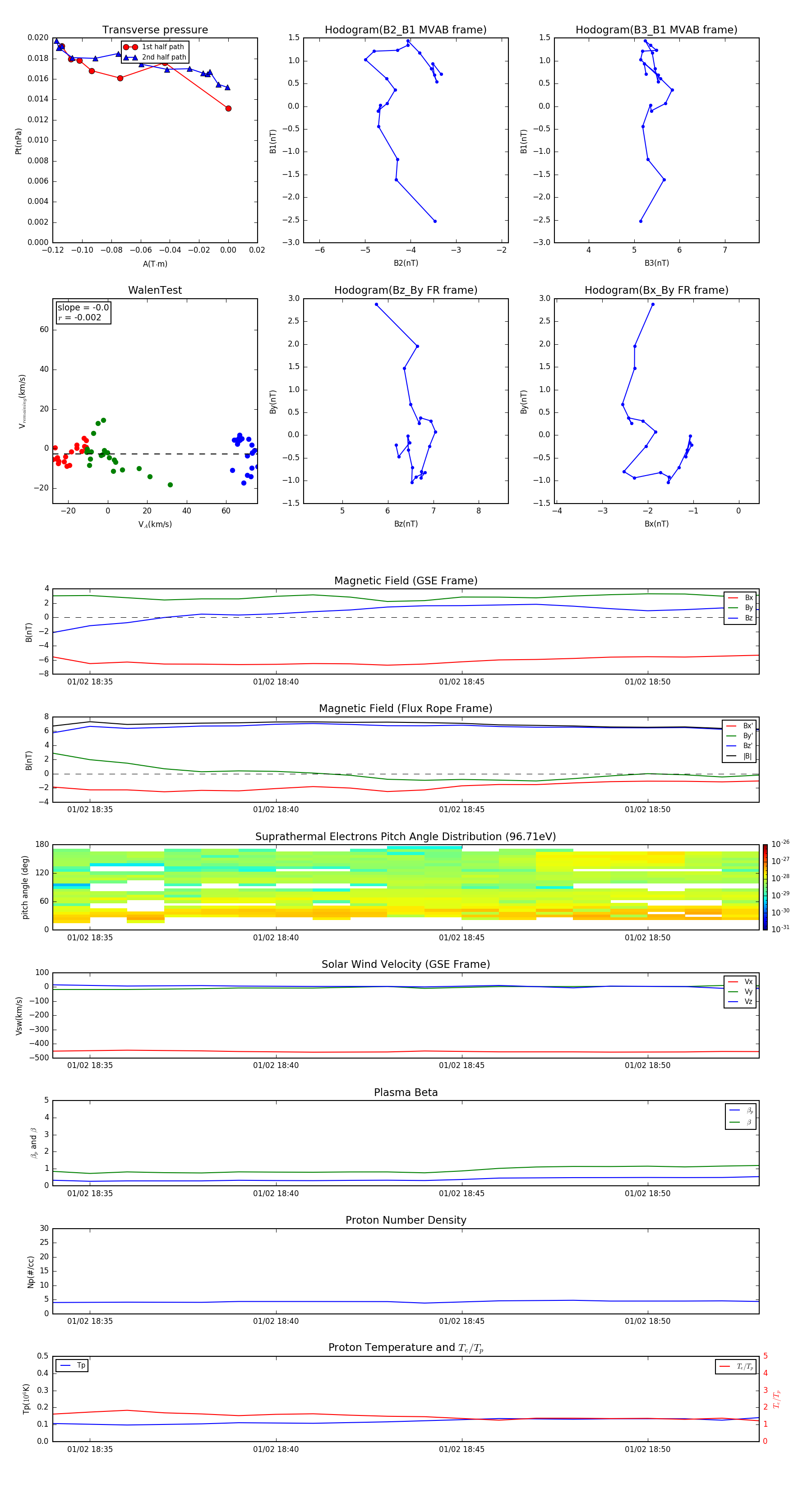This screenshot has width=812, height=1489.
Task: Click the 'Te/Tp' legend in temperature plot
Action: [736, 1366]
